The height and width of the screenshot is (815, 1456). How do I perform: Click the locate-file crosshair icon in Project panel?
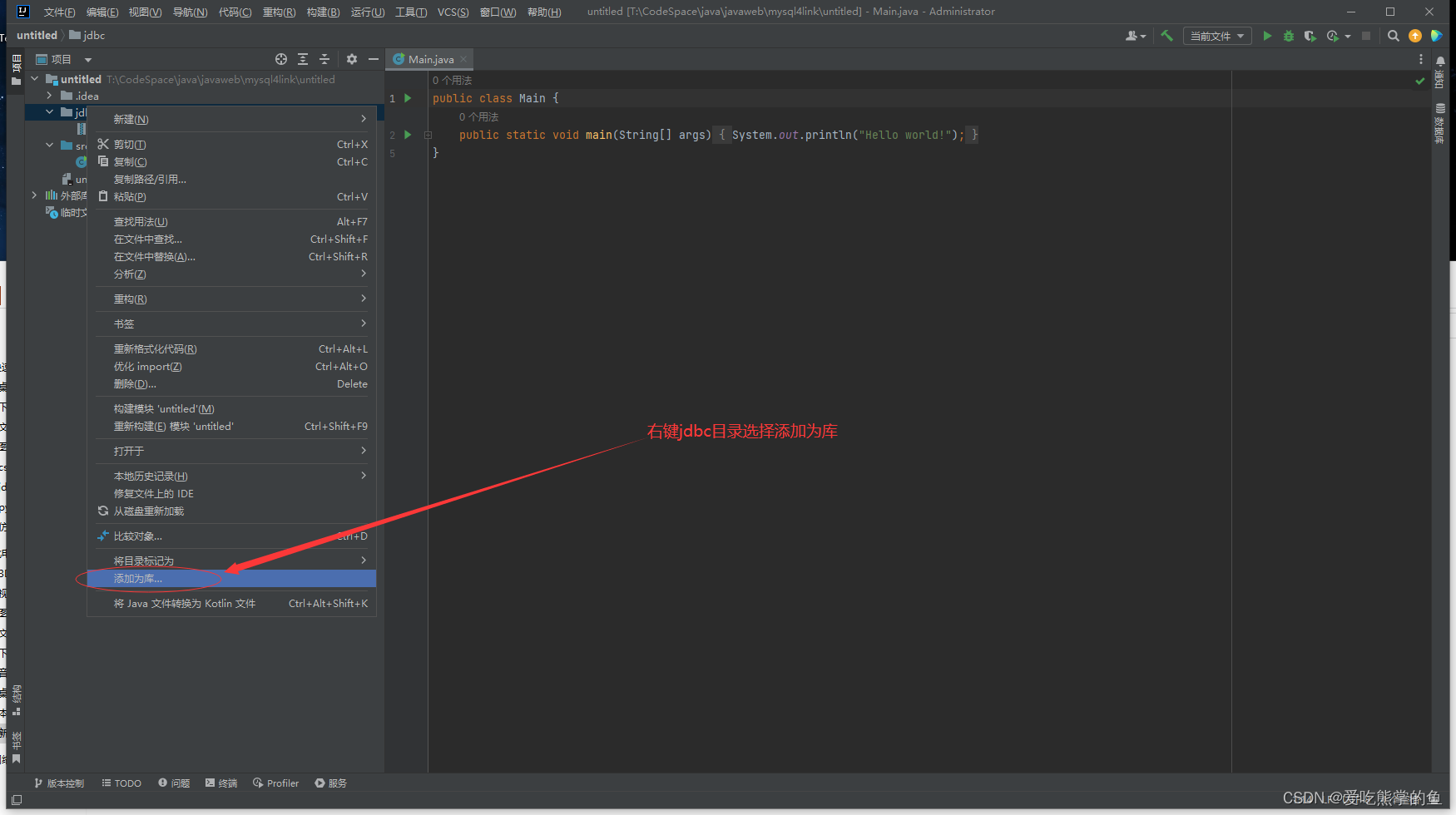click(281, 59)
